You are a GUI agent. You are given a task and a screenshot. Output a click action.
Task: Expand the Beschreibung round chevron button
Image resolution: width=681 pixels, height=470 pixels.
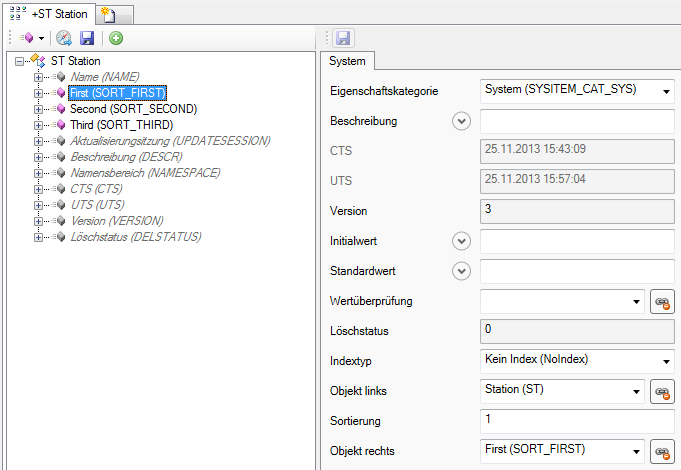(461, 122)
